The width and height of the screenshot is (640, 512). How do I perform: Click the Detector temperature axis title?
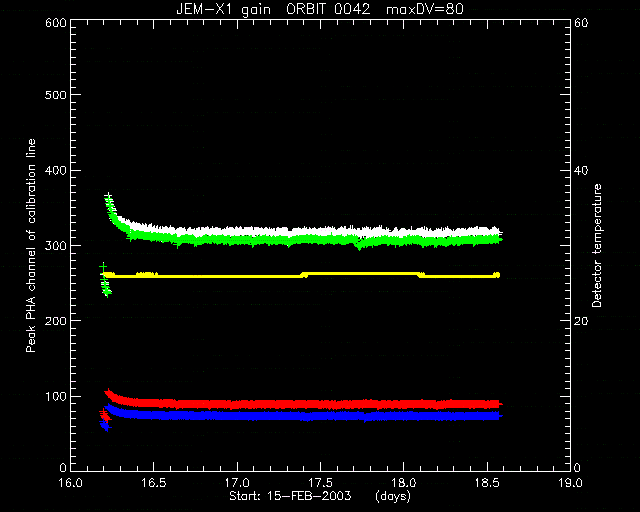[597, 245]
